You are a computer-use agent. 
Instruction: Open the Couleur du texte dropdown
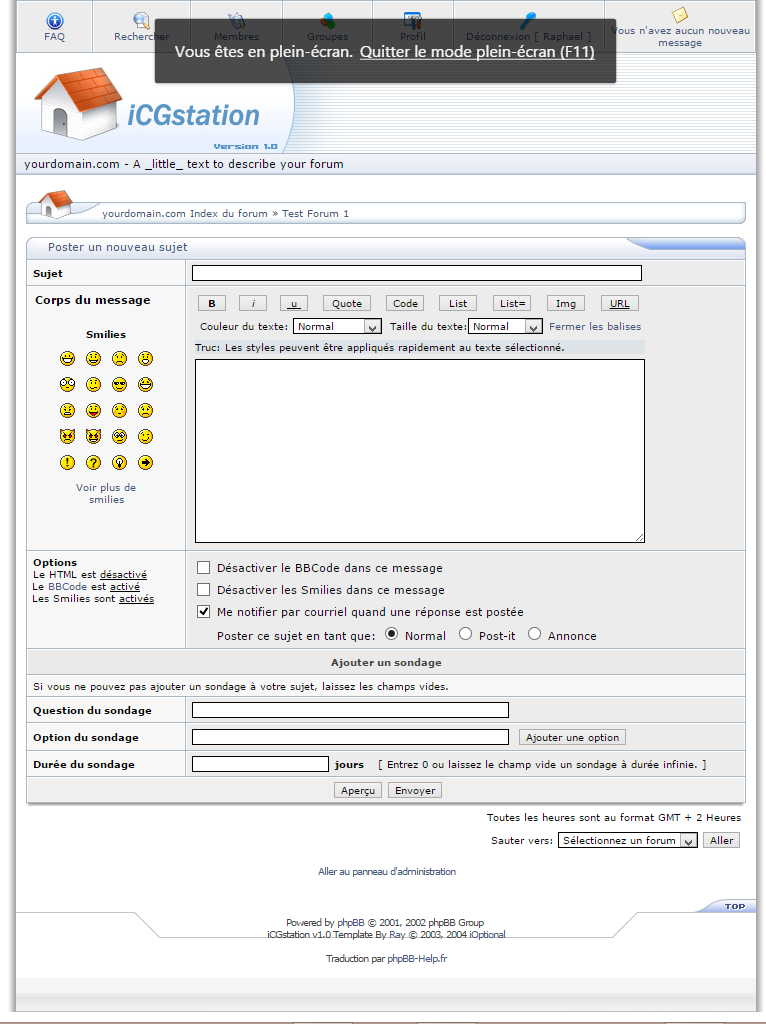[x=337, y=327]
